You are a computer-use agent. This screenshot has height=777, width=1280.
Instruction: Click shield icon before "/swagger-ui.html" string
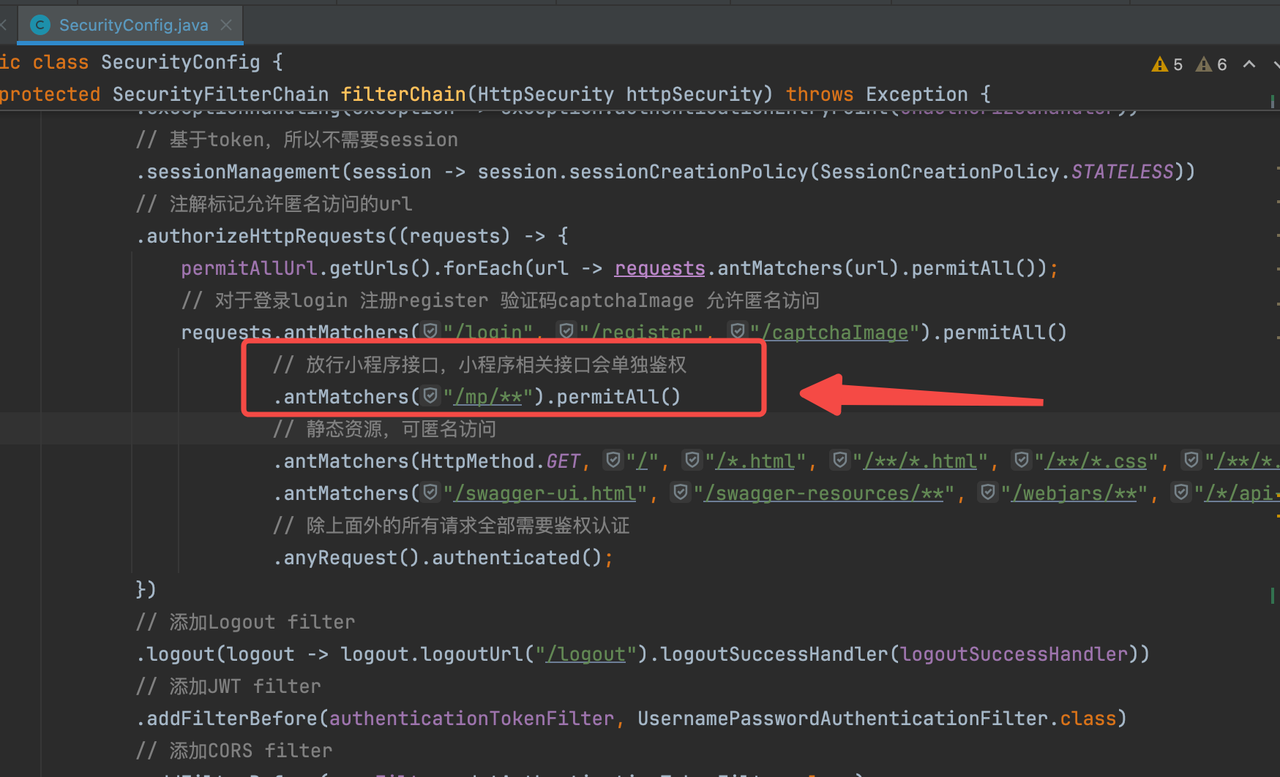point(431,493)
